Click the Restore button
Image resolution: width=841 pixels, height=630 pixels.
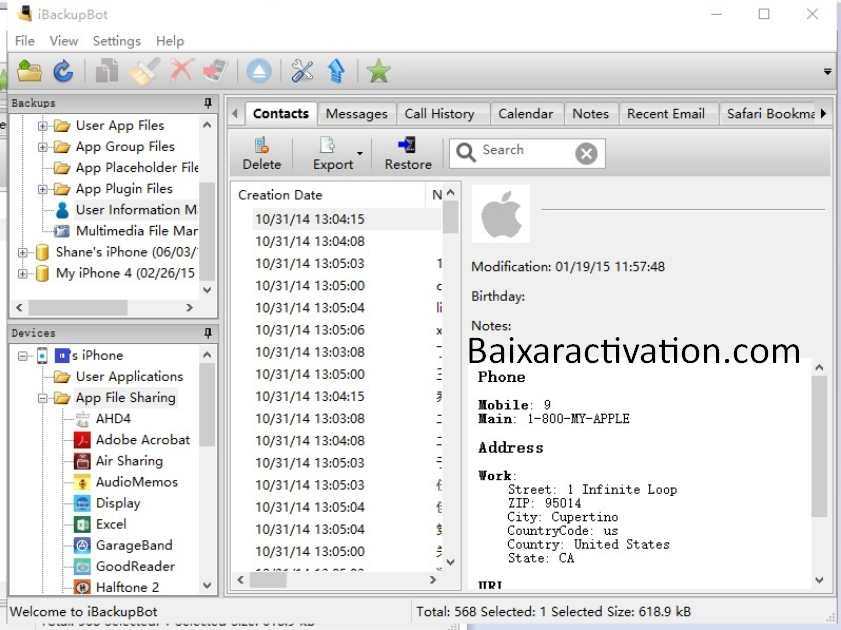tap(408, 153)
